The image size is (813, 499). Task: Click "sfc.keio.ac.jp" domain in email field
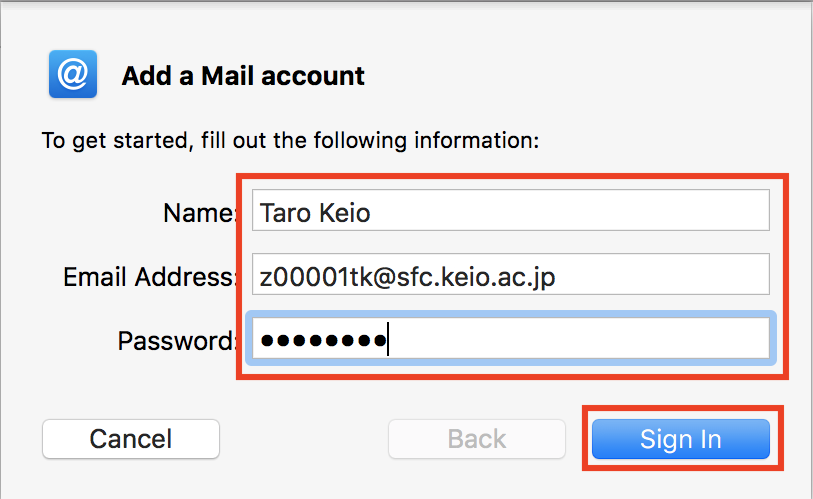click(465, 277)
